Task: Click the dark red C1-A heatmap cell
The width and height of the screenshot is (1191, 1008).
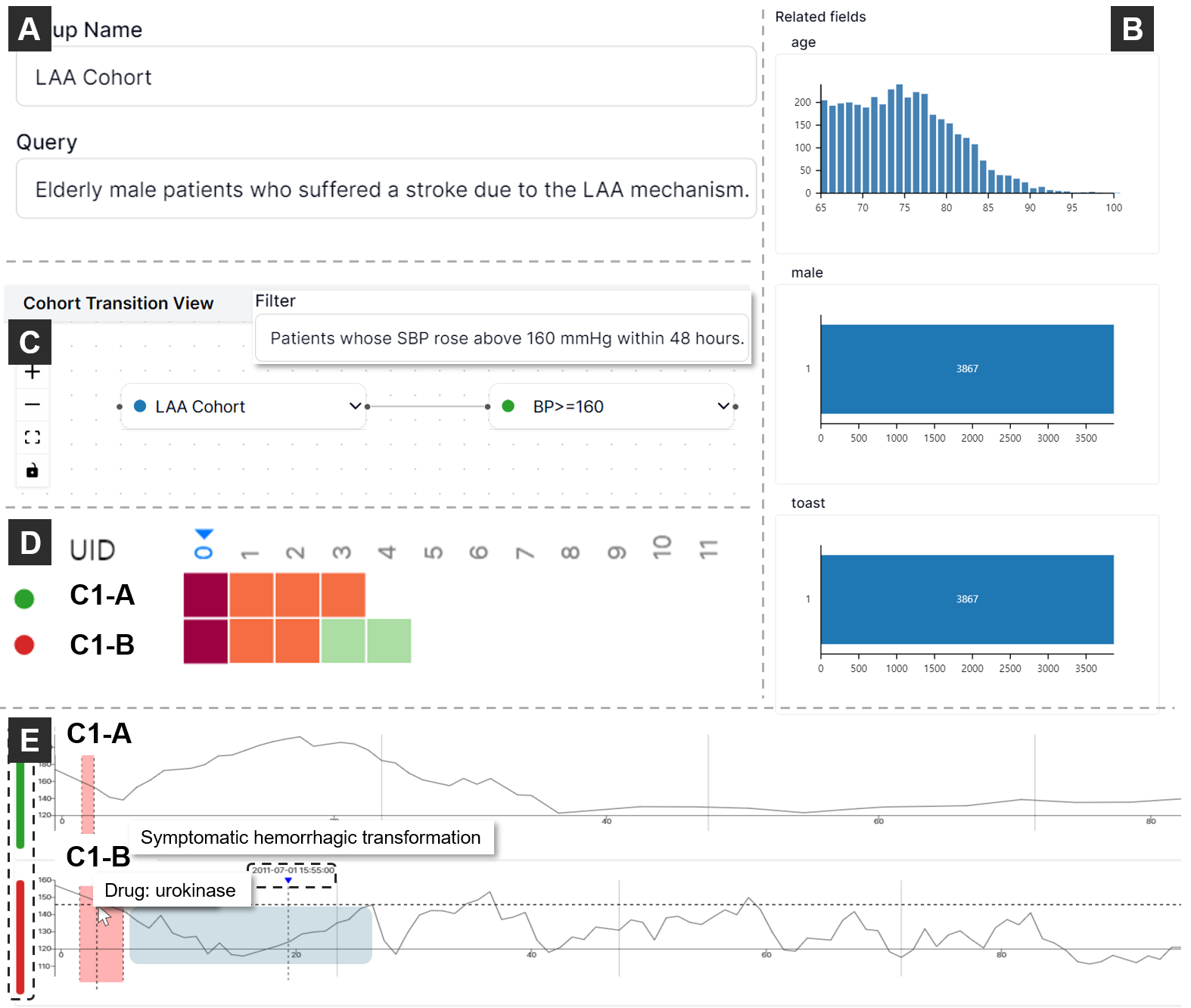Action: (x=206, y=595)
